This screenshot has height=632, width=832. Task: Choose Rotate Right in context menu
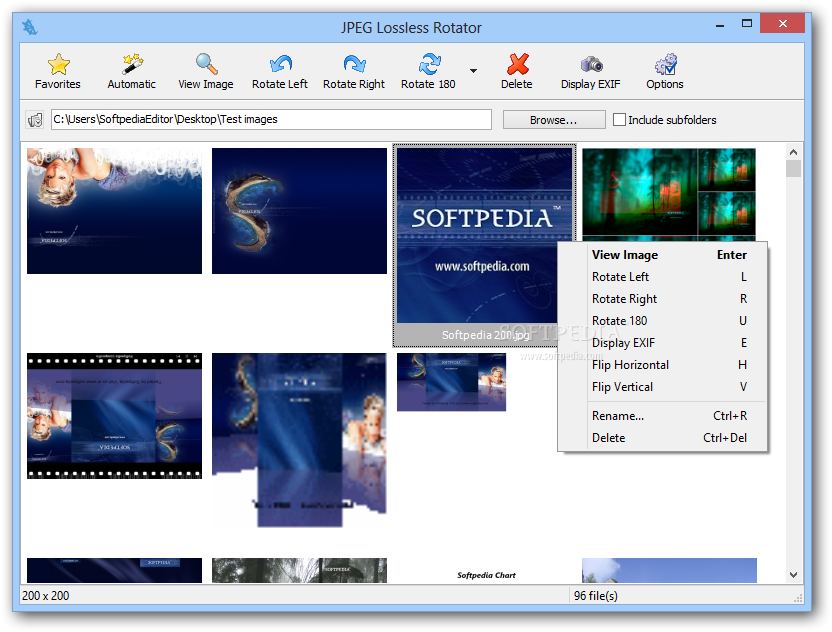tap(662, 299)
